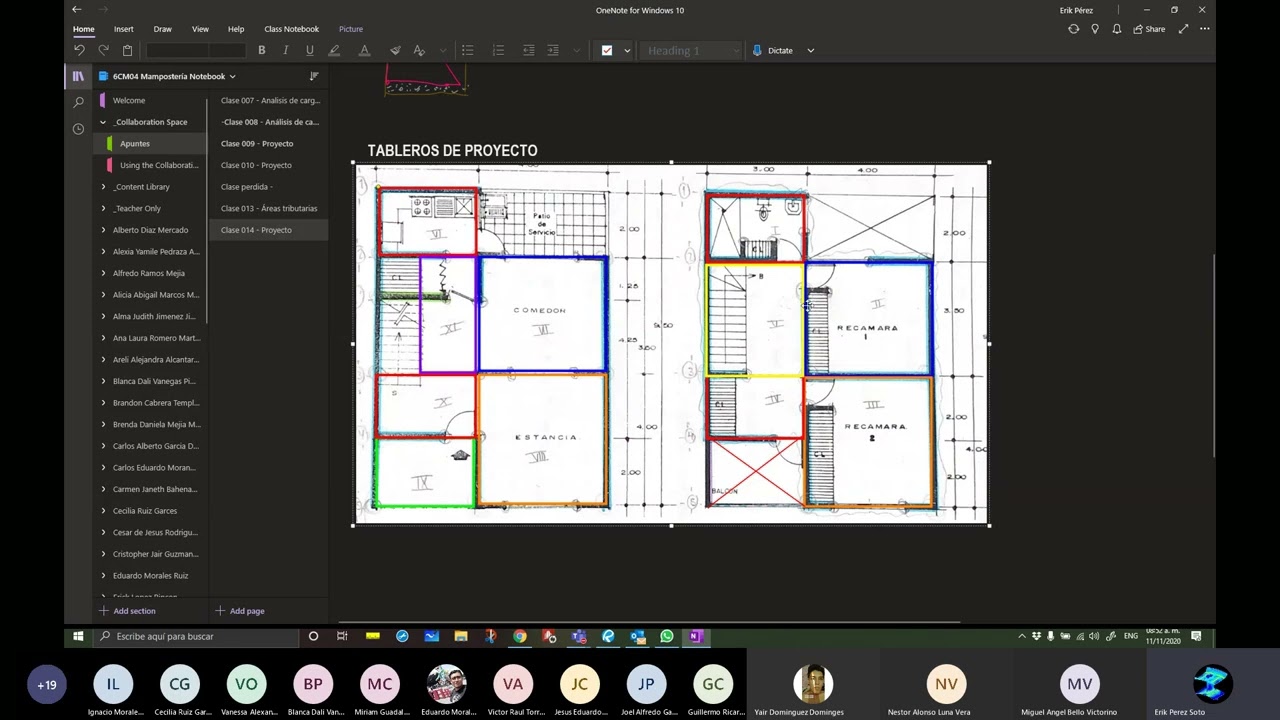Click the Increase indent icon
The image size is (1280, 720).
tap(552, 50)
